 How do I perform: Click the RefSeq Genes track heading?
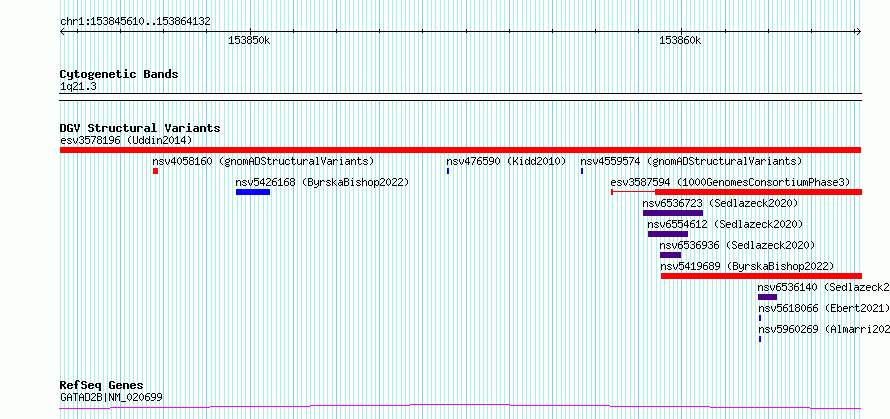pyautogui.click(x=101, y=386)
